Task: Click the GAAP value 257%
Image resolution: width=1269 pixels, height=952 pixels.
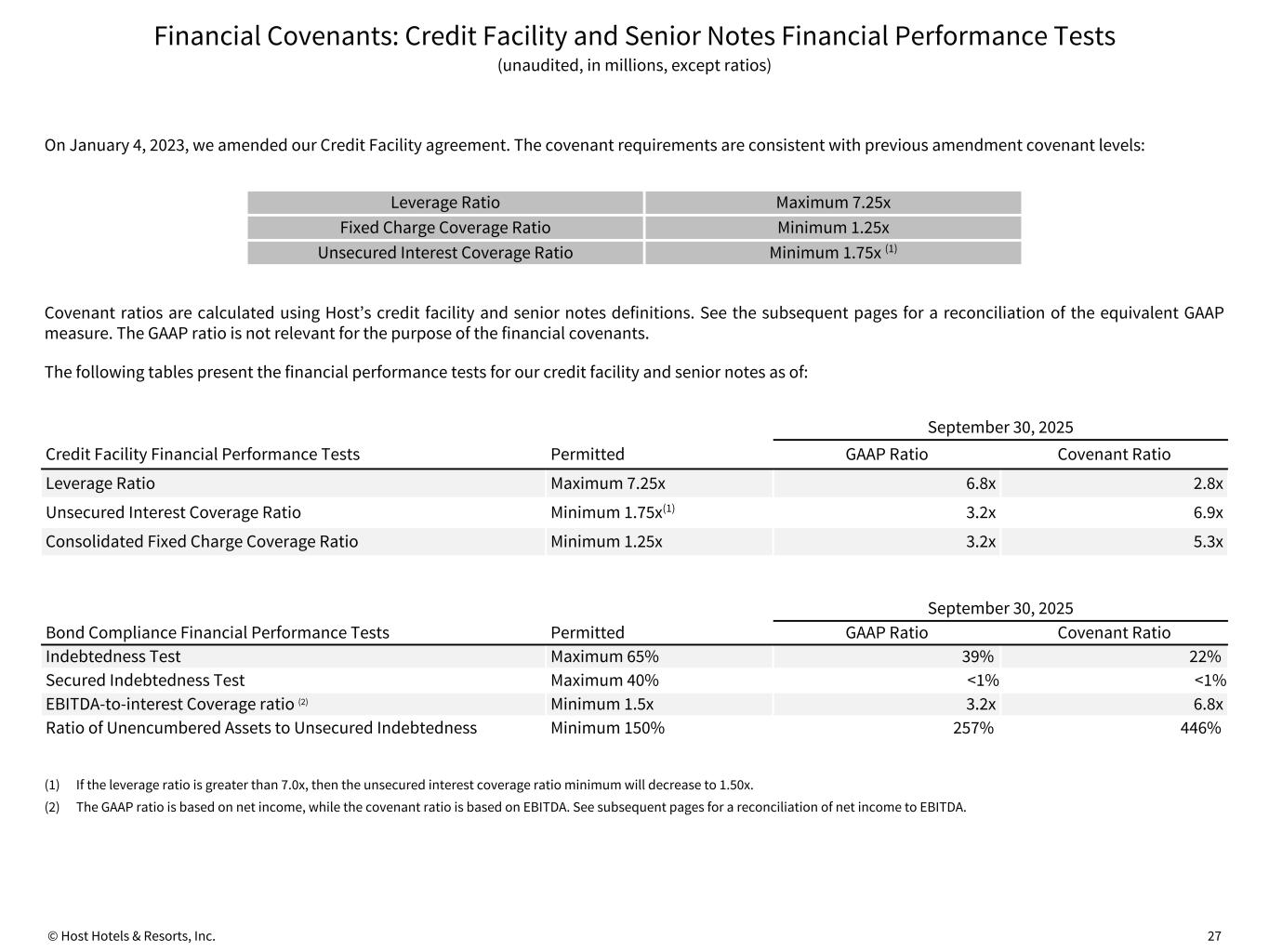Action: point(973,728)
